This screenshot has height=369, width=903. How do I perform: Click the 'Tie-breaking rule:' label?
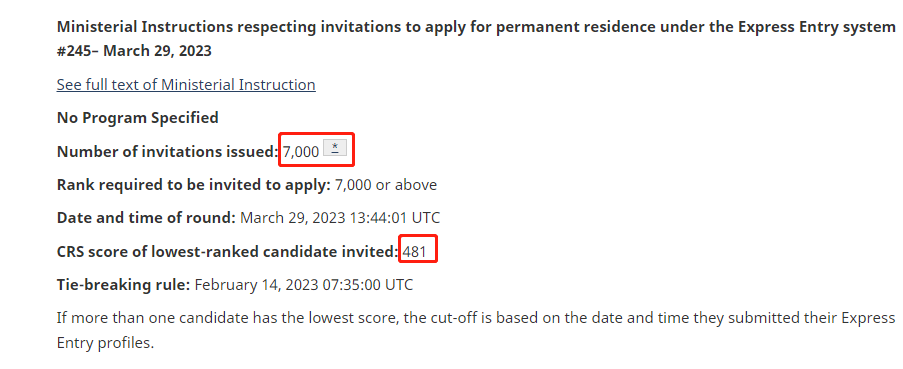click(x=123, y=285)
